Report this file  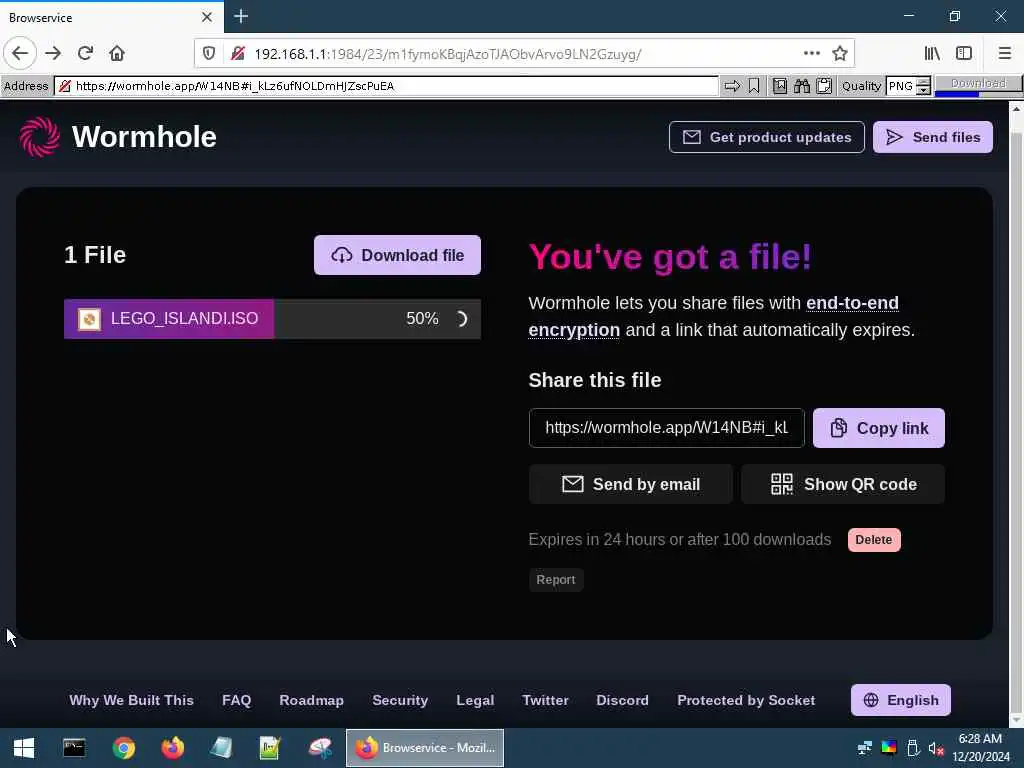pyautogui.click(x=556, y=579)
